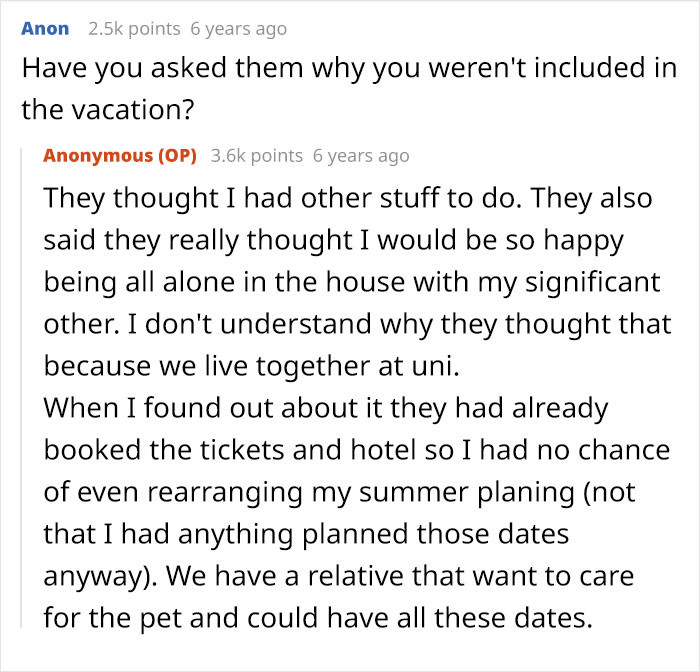Open the Anonymous (OP) username link
The width and height of the screenshot is (700, 672).
pyautogui.click(x=120, y=156)
